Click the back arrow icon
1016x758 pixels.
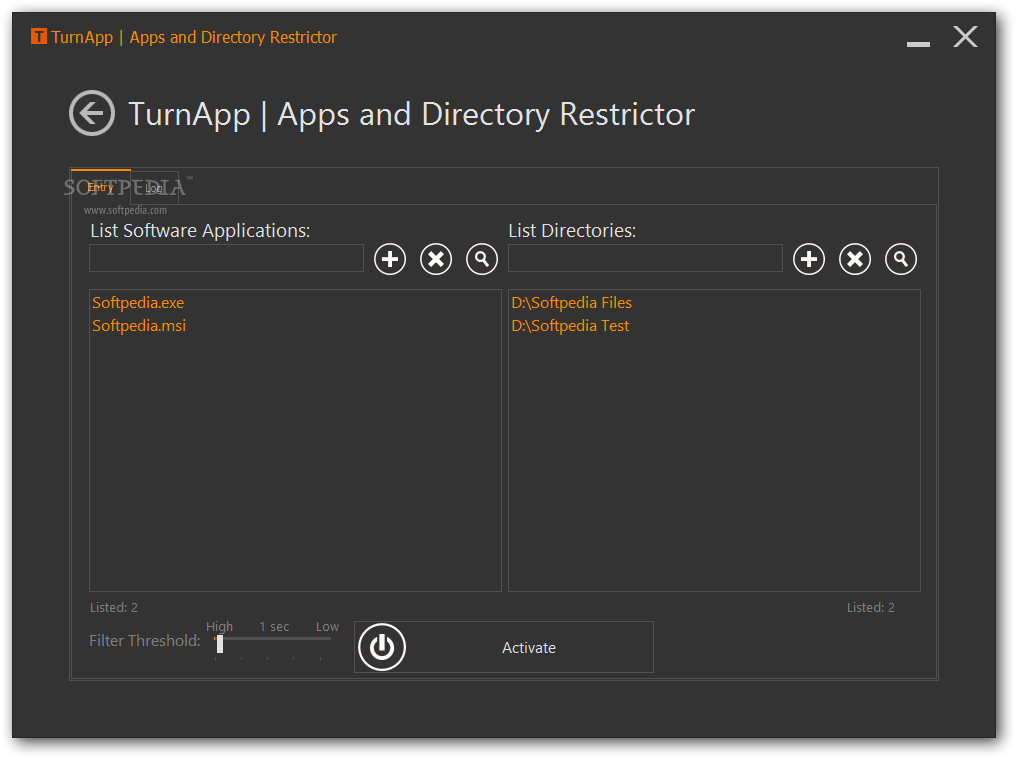[91, 113]
